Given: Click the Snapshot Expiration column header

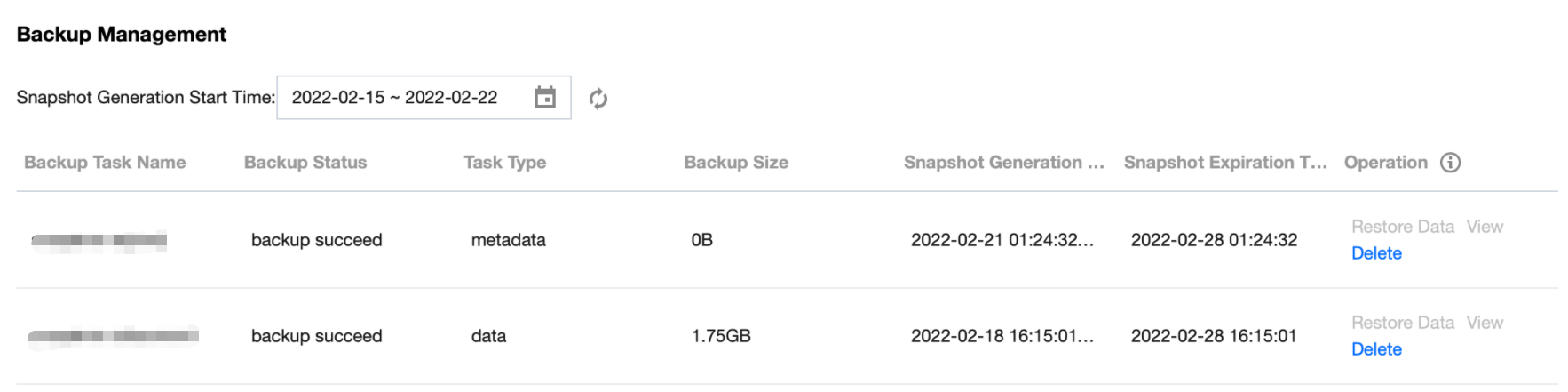Looking at the screenshot, I should pyautogui.click(x=1224, y=163).
